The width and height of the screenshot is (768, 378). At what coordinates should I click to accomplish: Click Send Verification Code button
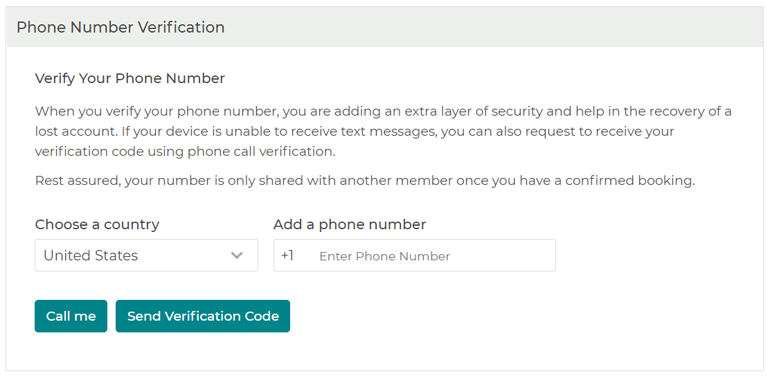pos(203,316)
